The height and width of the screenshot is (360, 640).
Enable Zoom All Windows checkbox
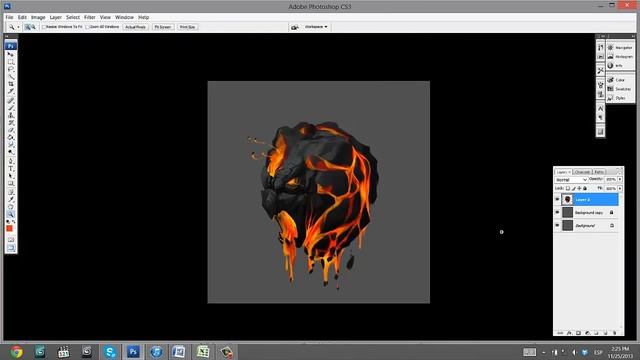point(87,27)
